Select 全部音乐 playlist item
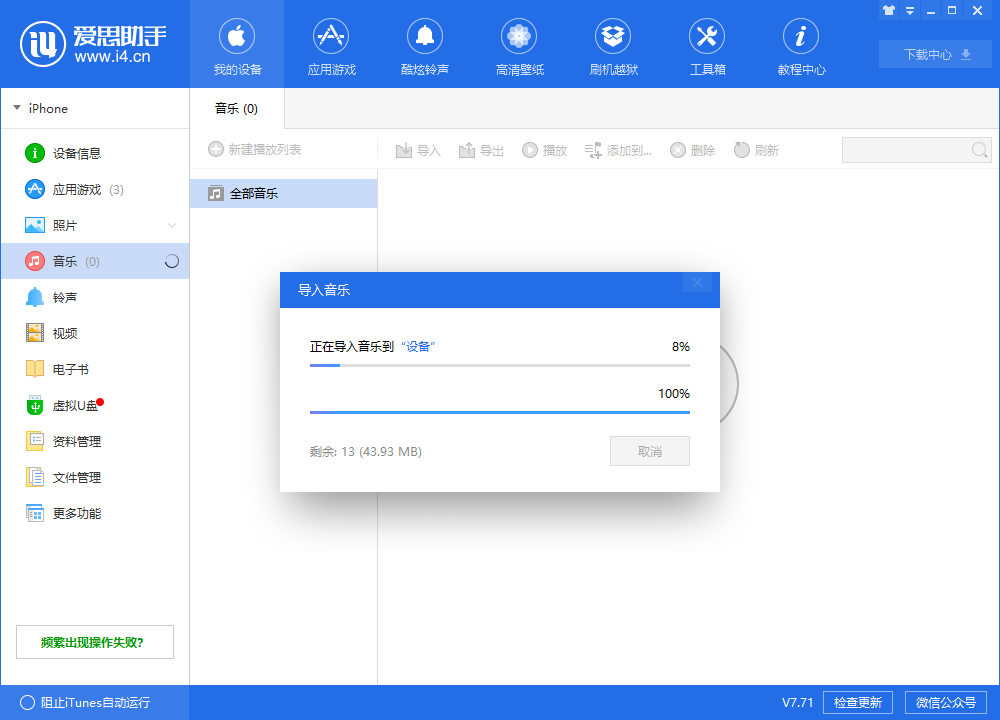This screenshot has width=1000, height=720. (283, 194)
